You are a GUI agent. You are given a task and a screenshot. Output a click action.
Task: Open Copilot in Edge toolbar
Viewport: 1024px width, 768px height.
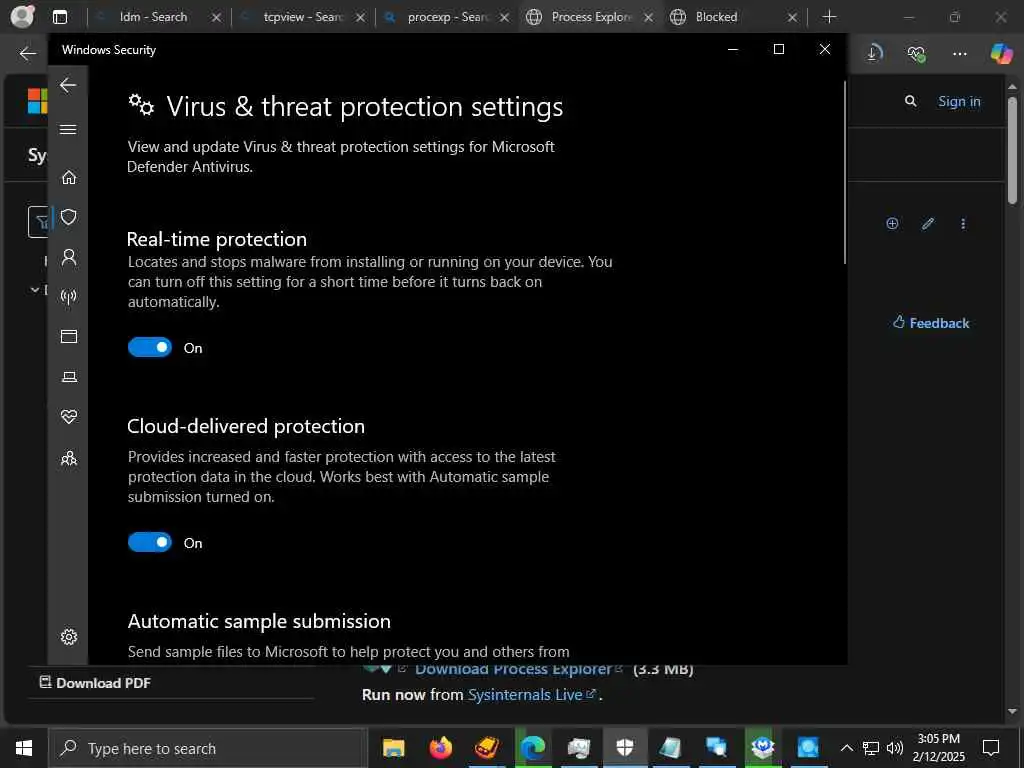(x=1001, y=53)
